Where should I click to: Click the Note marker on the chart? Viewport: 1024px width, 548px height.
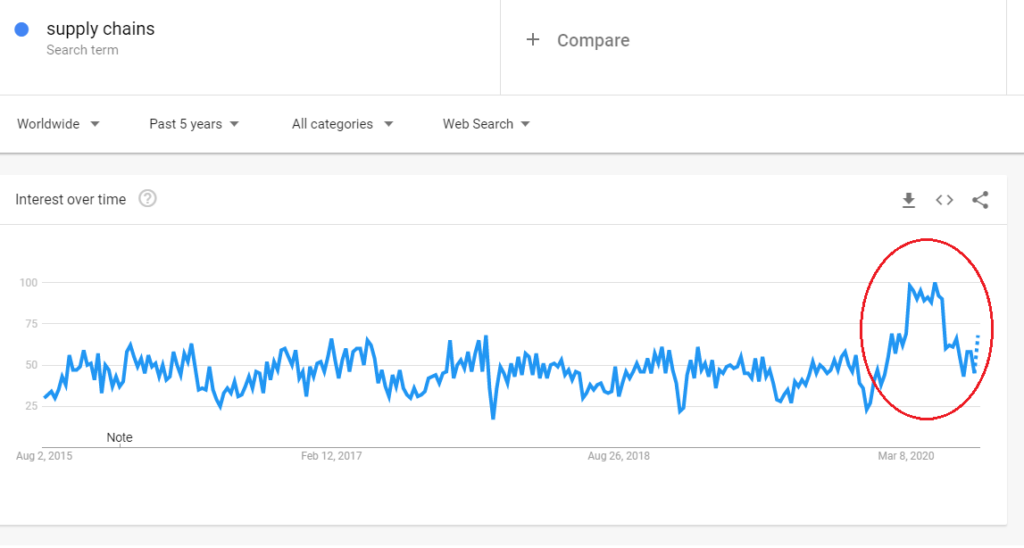(120, 438)
